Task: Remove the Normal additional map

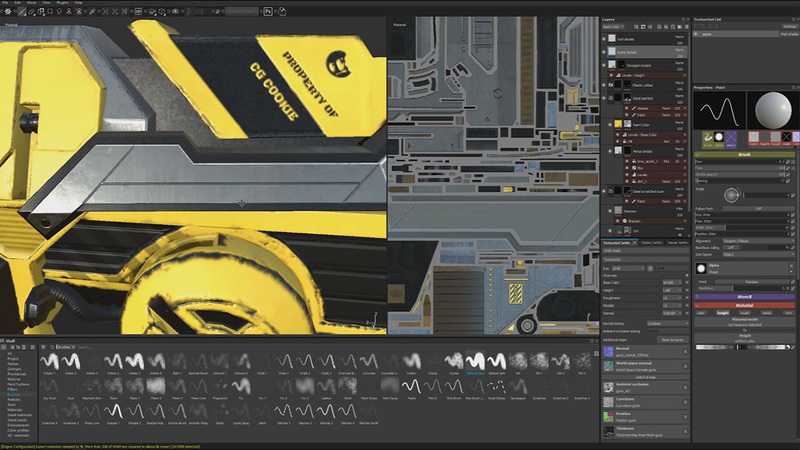Action: coord(685,352)
